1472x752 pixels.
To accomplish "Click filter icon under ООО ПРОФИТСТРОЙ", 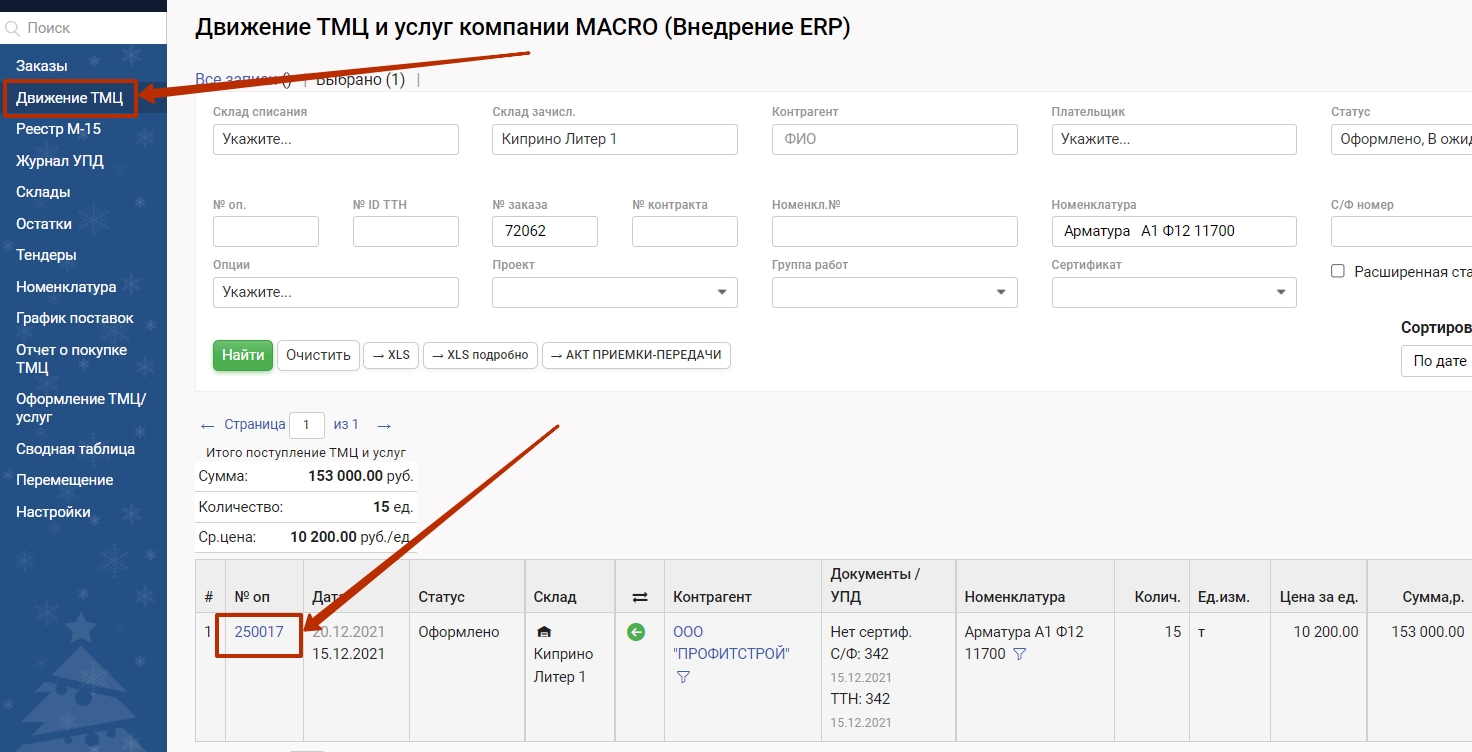I will pos(683,677).
